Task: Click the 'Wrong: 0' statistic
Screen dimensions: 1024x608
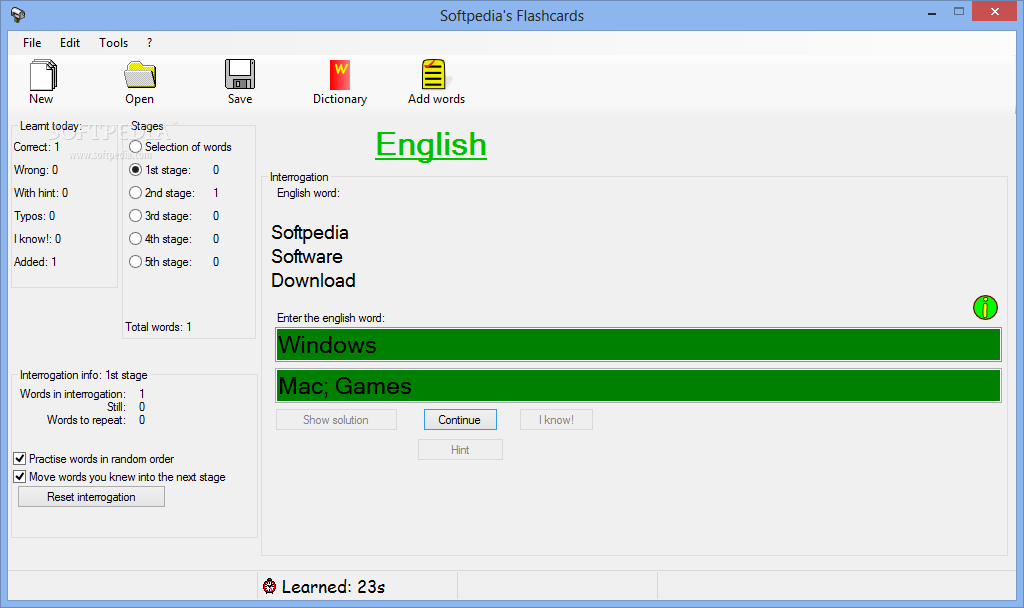Action: click(36, 170)
